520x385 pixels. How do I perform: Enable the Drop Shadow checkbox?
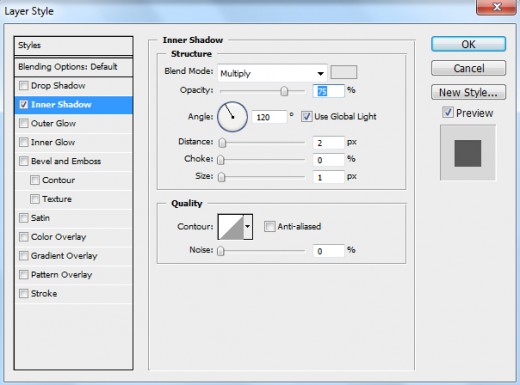pyautogui.click(x=24, y=86)
